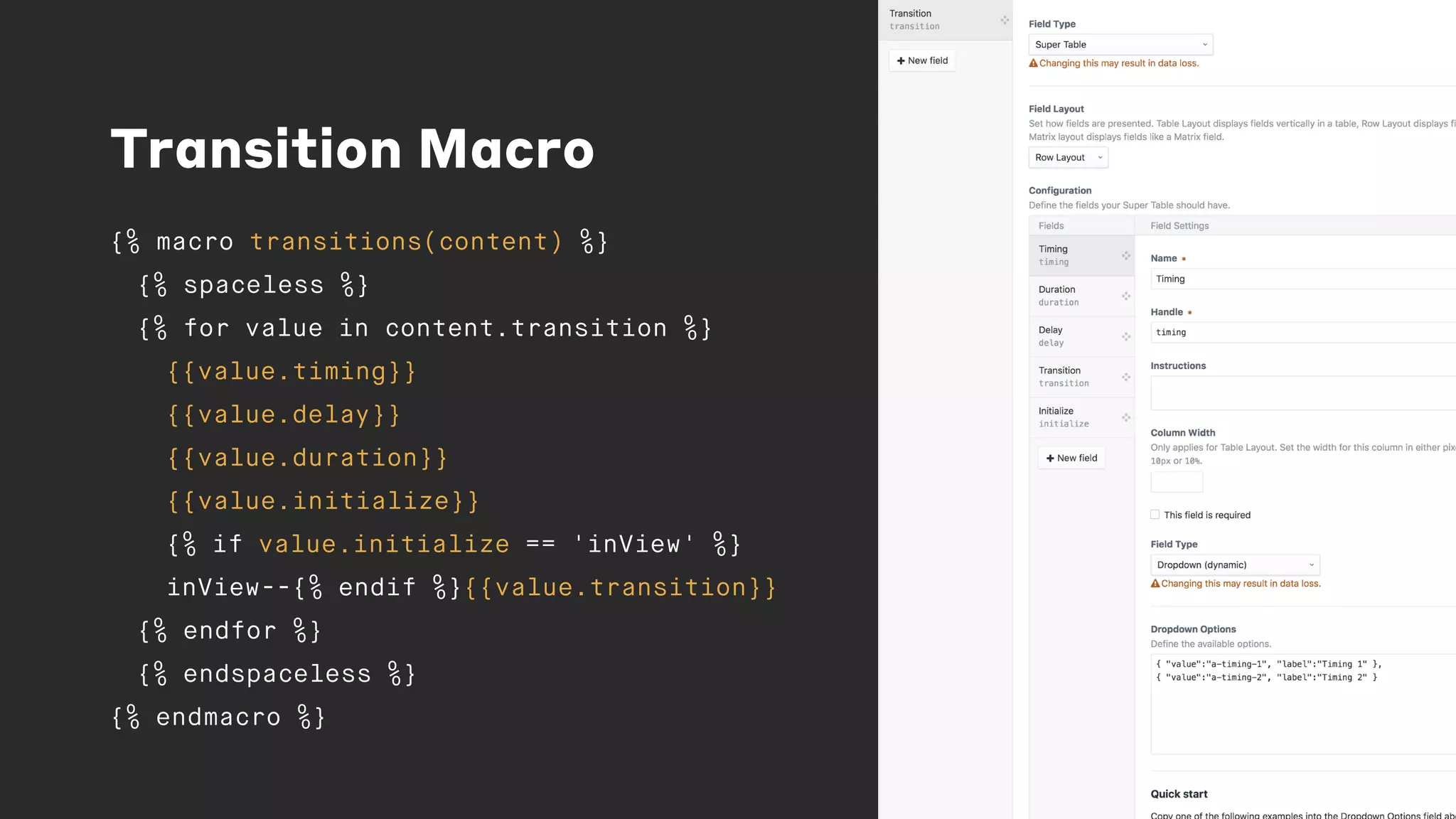The image size is (1456, 819).
Task: Click New field button under Initialize row
Action: pyautogui.click(x=1071, y=458)
